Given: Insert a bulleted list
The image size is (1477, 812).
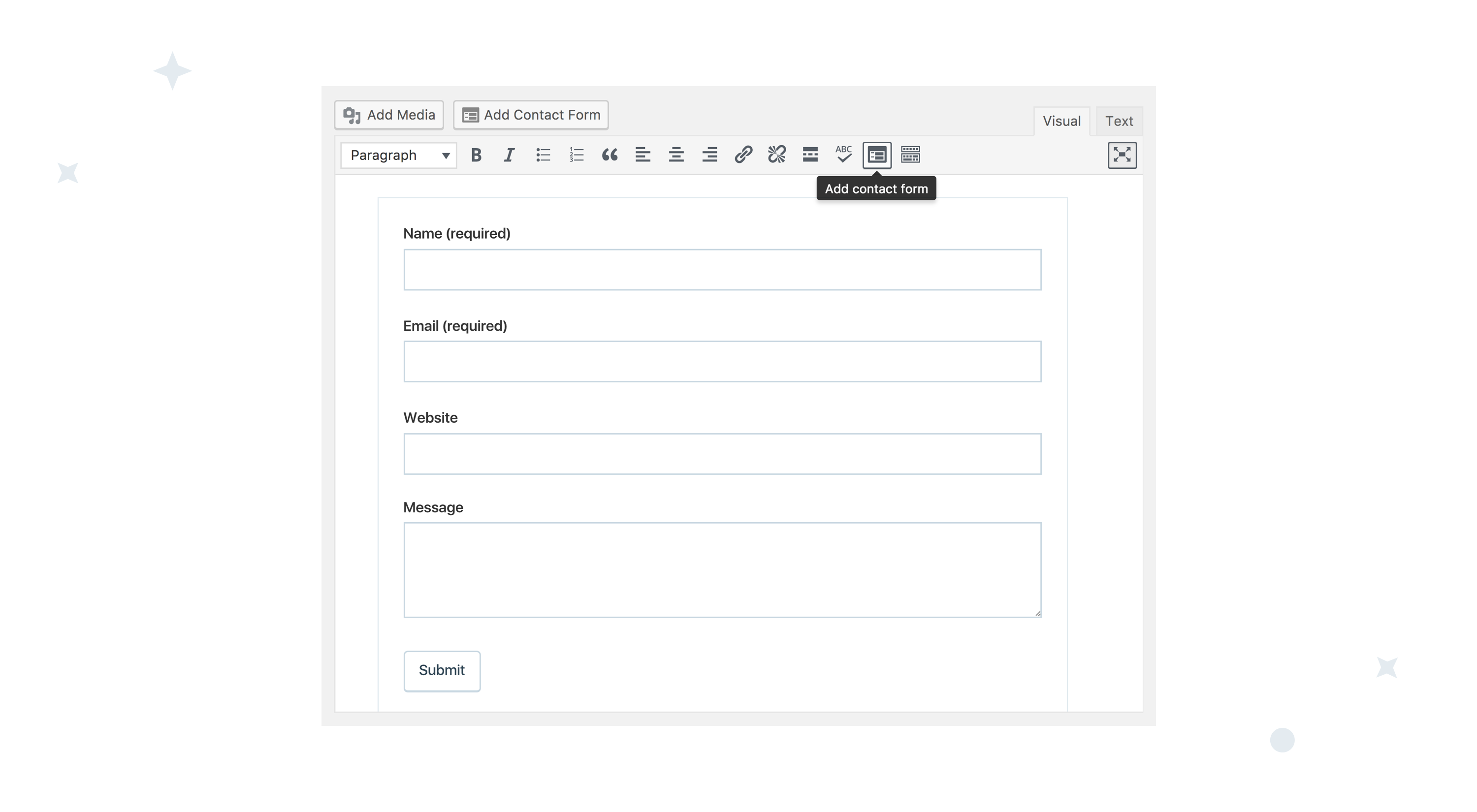Looking at the screenshot, I should (543, 155).
